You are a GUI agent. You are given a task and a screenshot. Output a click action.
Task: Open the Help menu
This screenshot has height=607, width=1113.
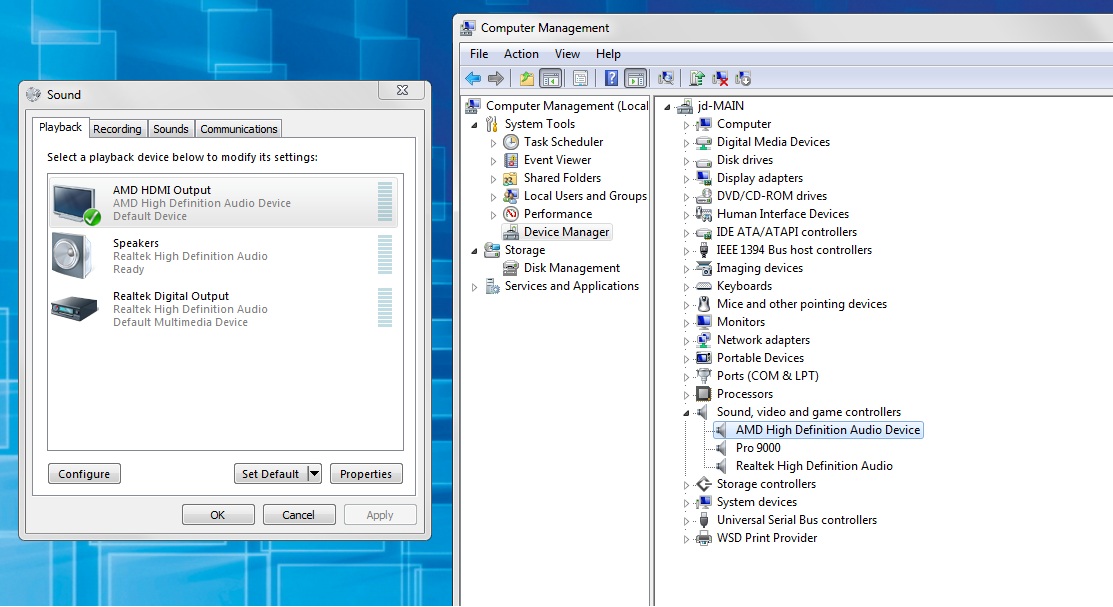(608, 54)
